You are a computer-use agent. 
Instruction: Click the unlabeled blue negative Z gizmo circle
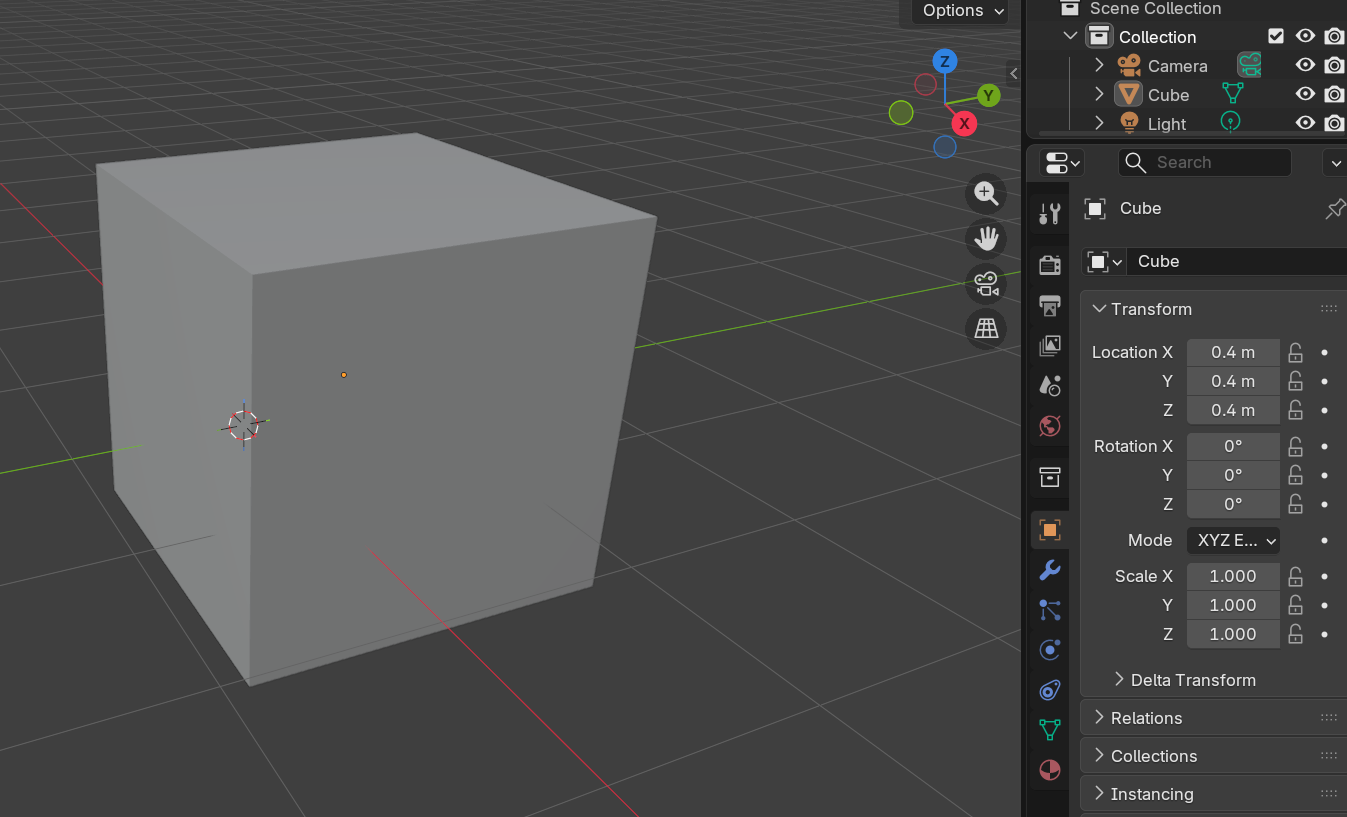point(945,147)
